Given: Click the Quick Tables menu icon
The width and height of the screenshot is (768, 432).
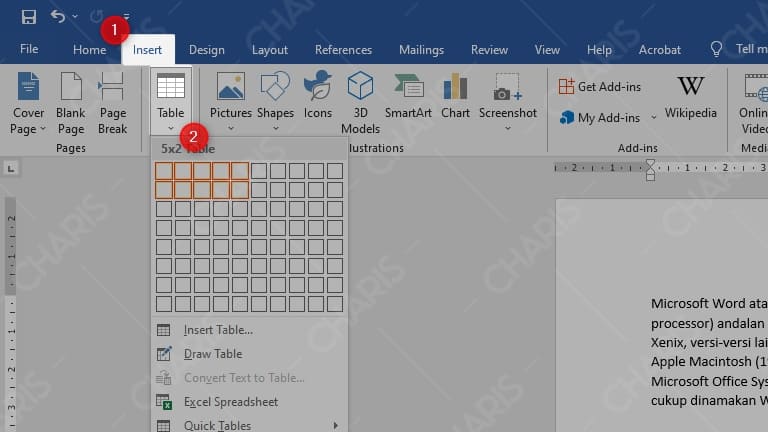Looking at the screenshot, I should [164, 425].
